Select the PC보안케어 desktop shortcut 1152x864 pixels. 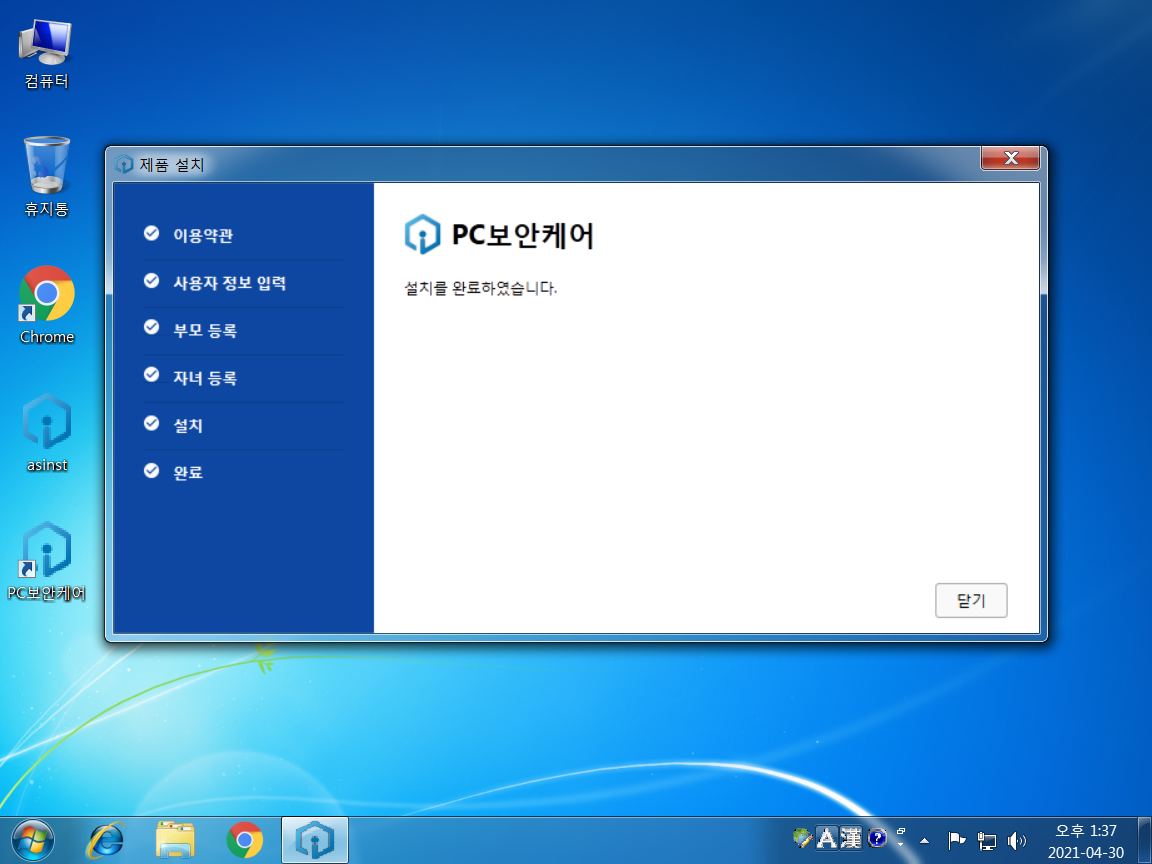(x=46, y=561)
